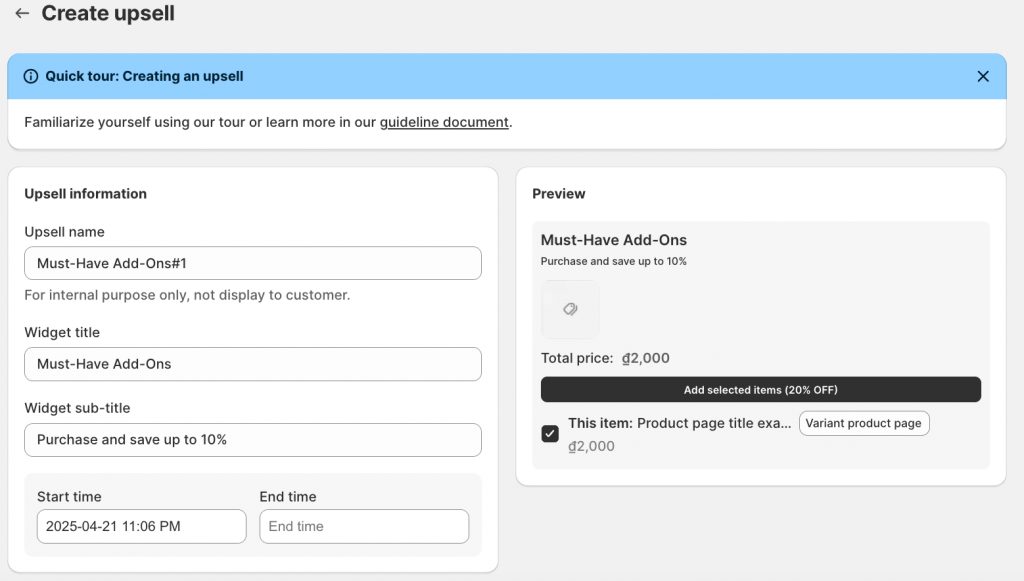
Task: Uncheck the This item checkbox
Action: tap(550, 434)
